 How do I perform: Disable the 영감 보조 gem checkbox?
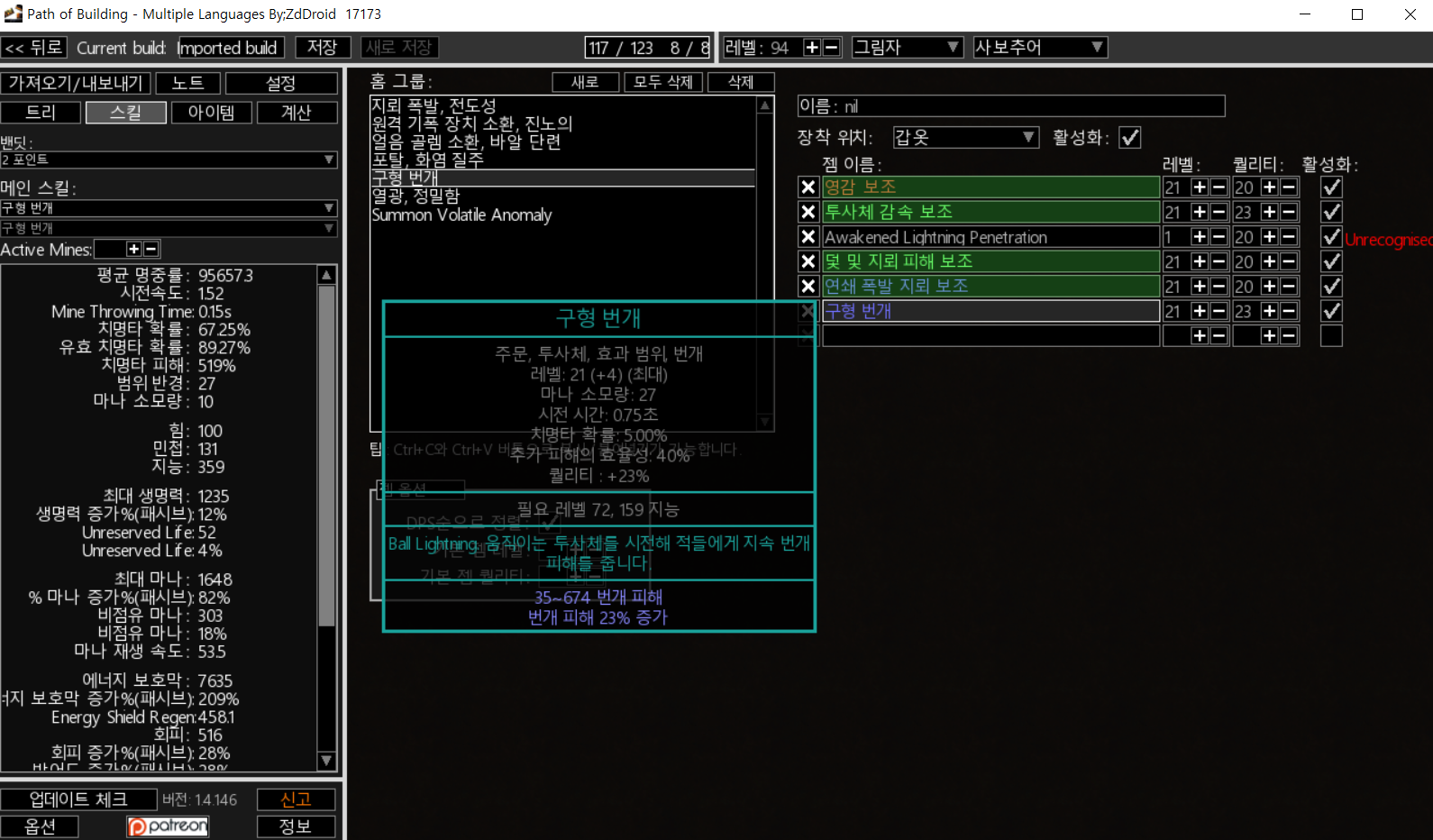coord(1331,187)
